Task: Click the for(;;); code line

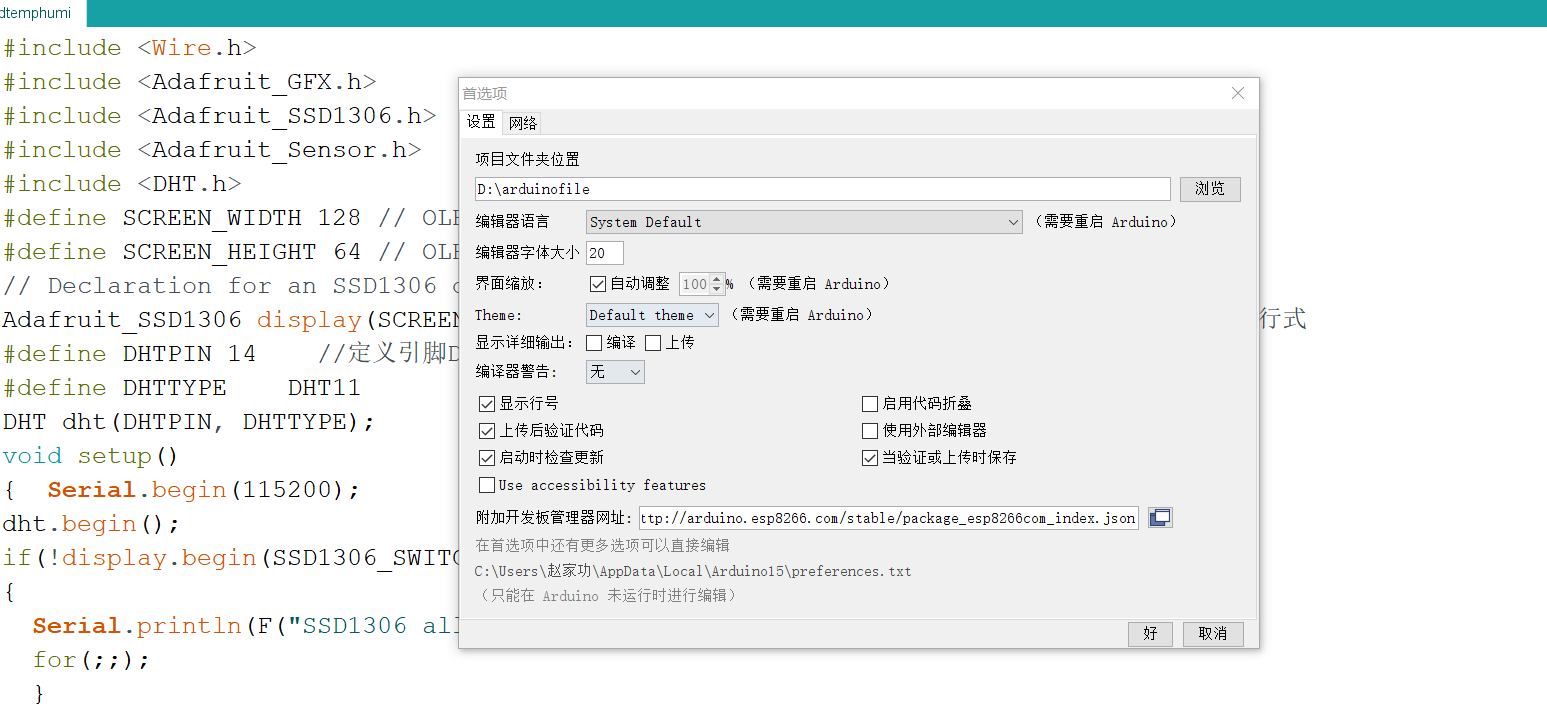Action: point(91,660)
